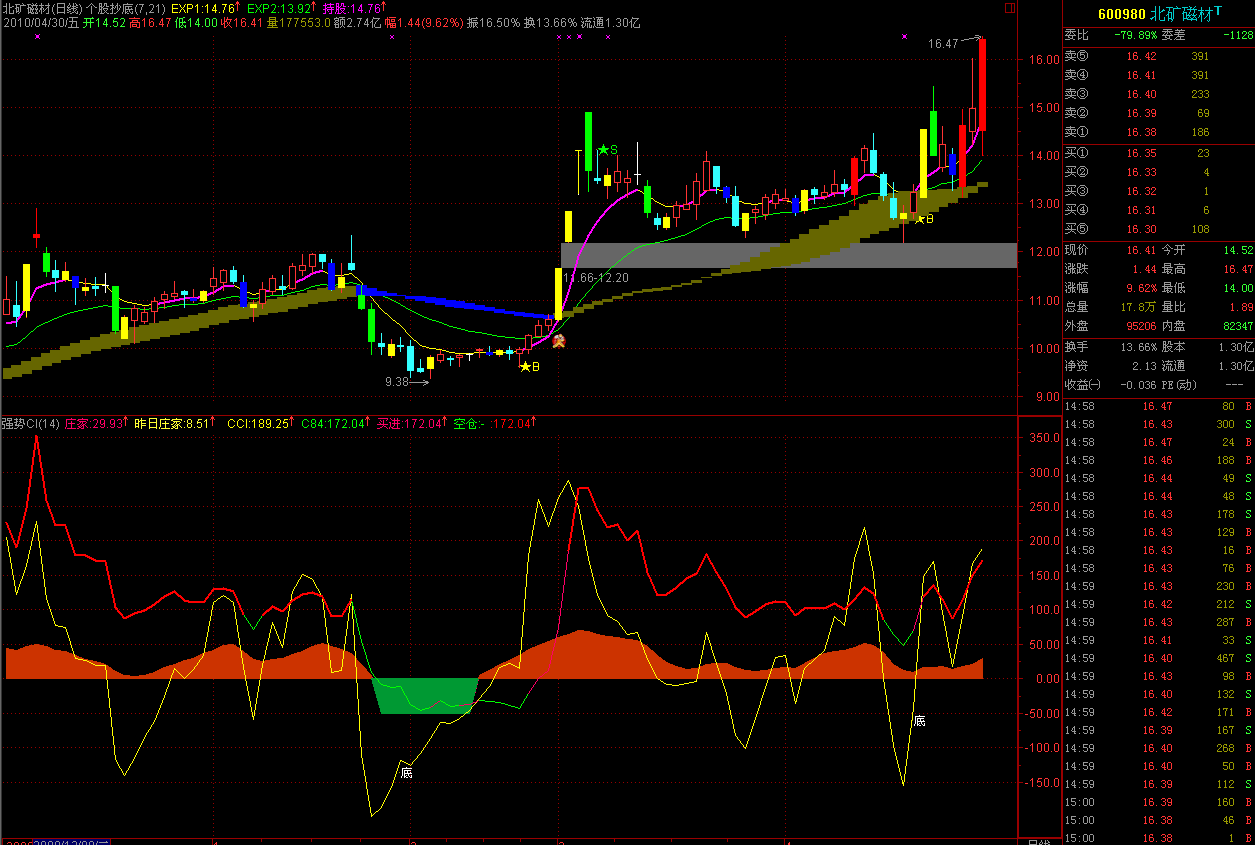This screenshot has width=1255, height=845.
Task: Select the 买③ 16.32 order row
Action: [x=1158, y=191]
